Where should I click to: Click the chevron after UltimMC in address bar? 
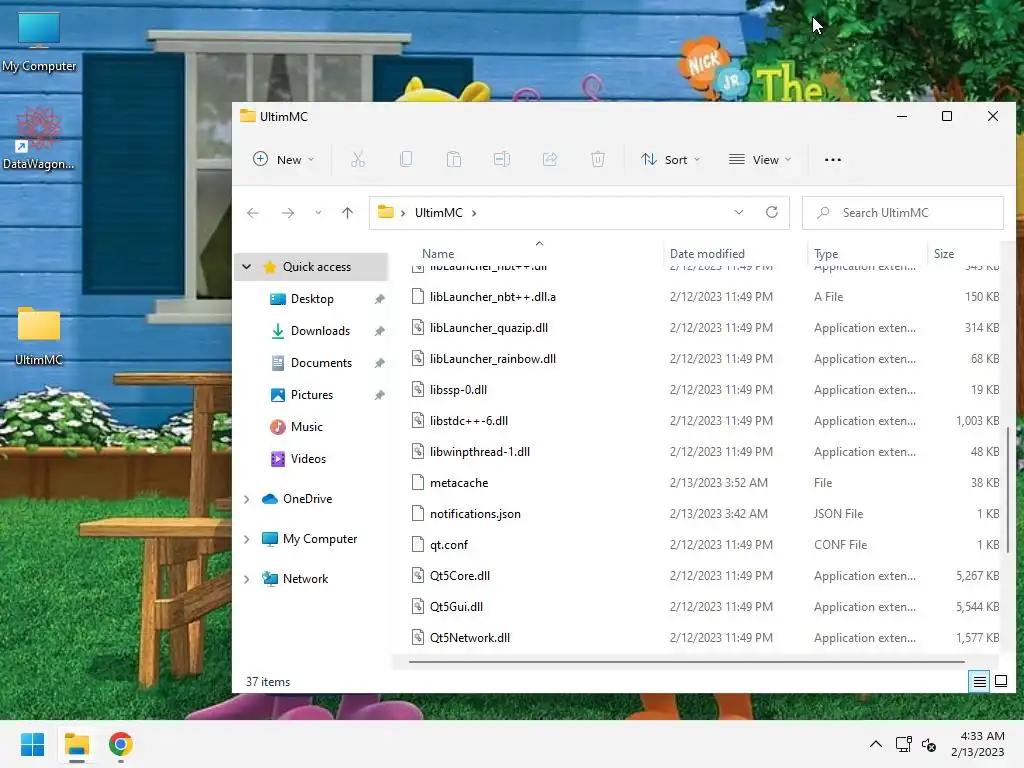(474, 213)
